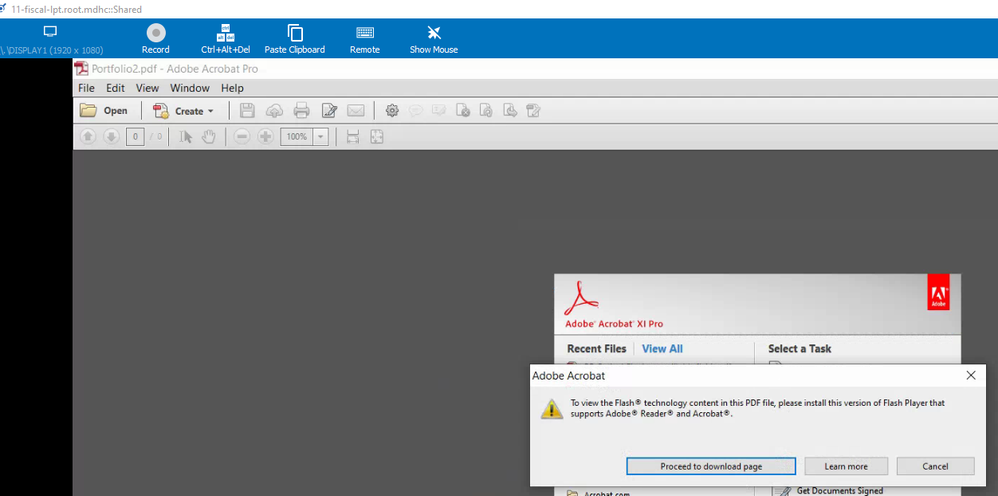Click the fit width scrolling icon
Screen dimensions: 998x496
pyautogui.click(x=353, y=136)
